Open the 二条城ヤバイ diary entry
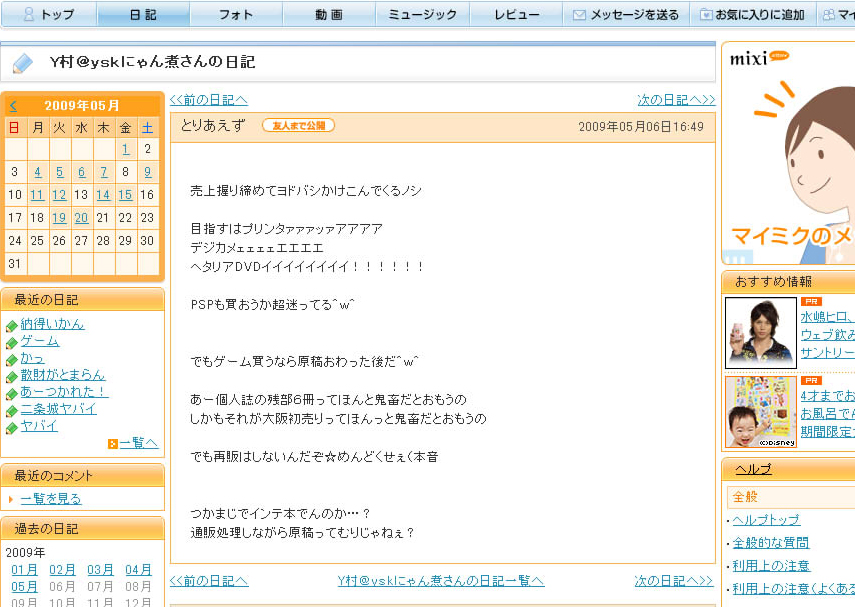 [60, 409]
